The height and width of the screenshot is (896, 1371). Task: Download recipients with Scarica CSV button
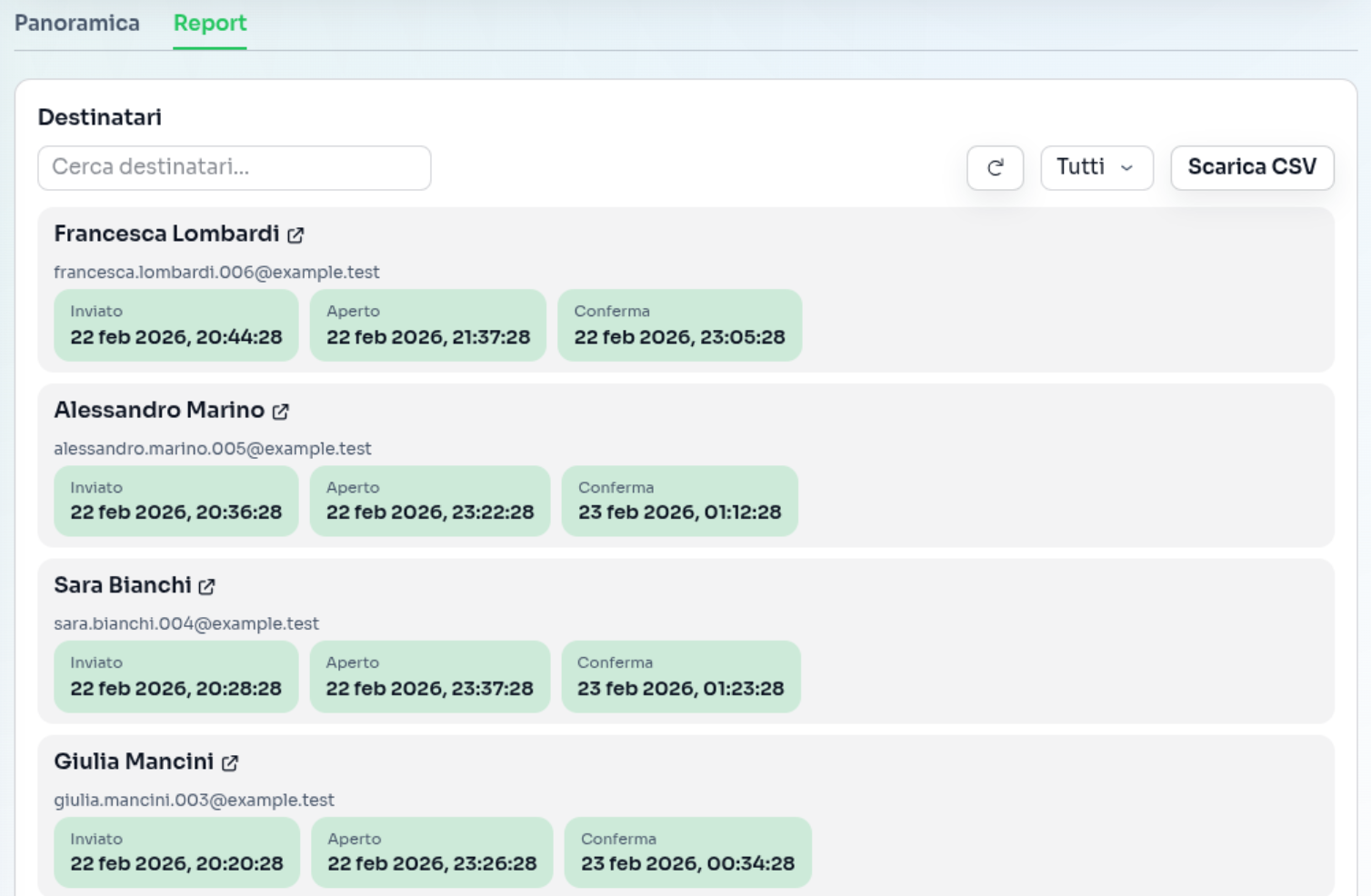[x=1251, y=168]
